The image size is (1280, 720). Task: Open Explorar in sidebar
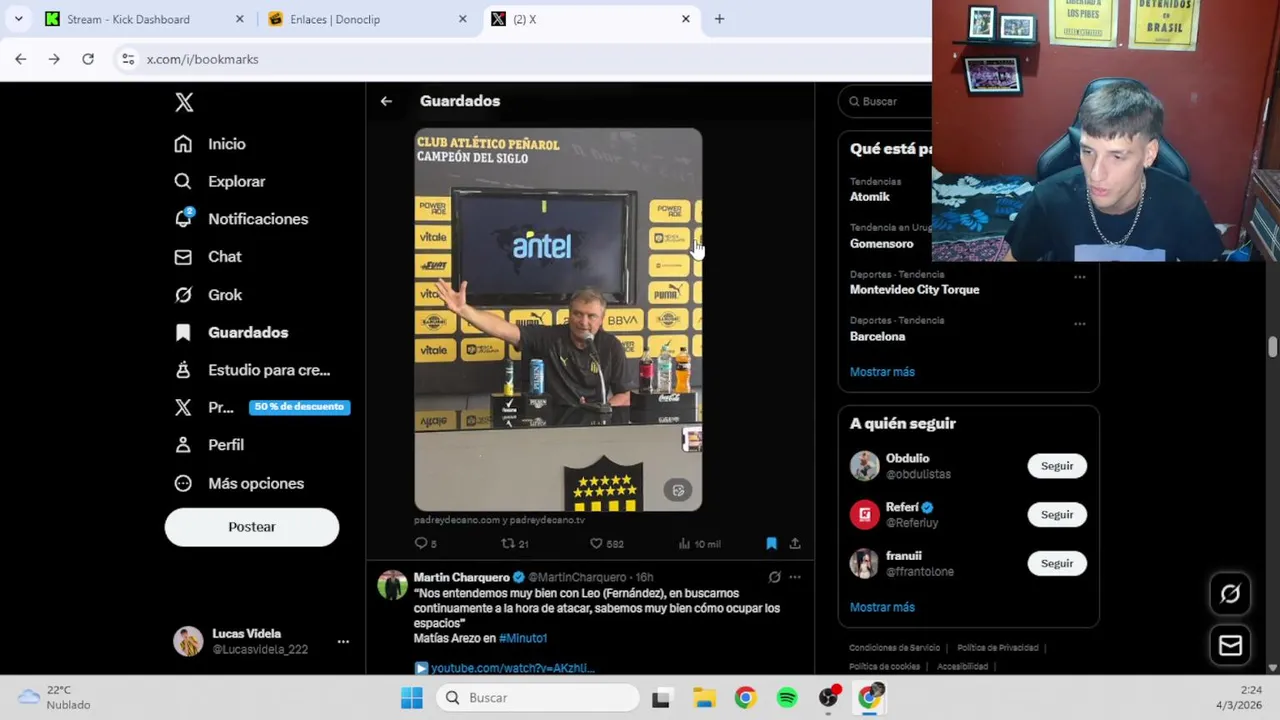click(x=220, y=181)
